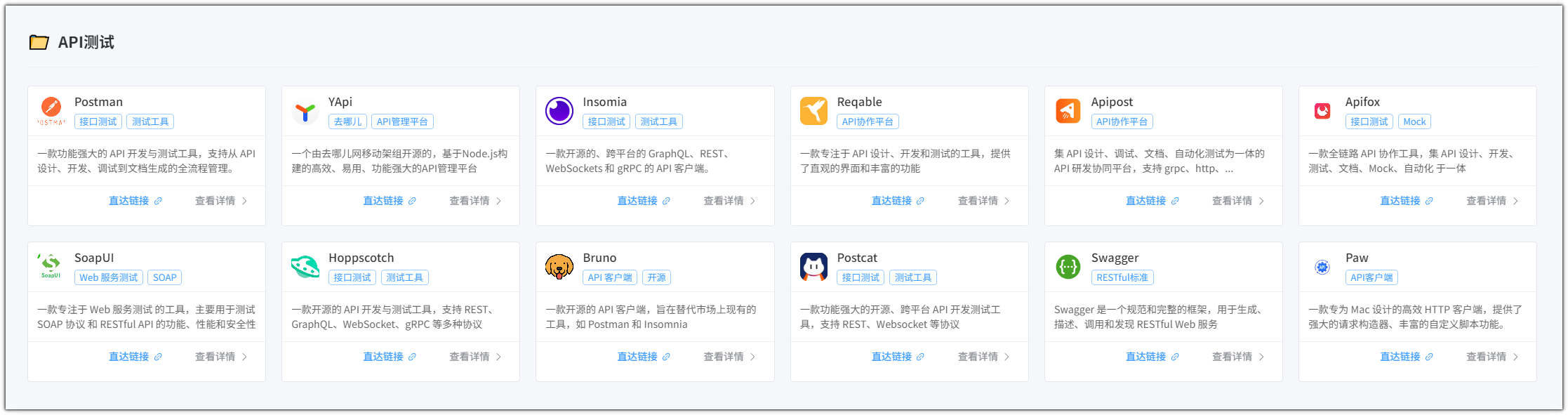
Task: Click the API测试 folder icon
Action: 39,43
